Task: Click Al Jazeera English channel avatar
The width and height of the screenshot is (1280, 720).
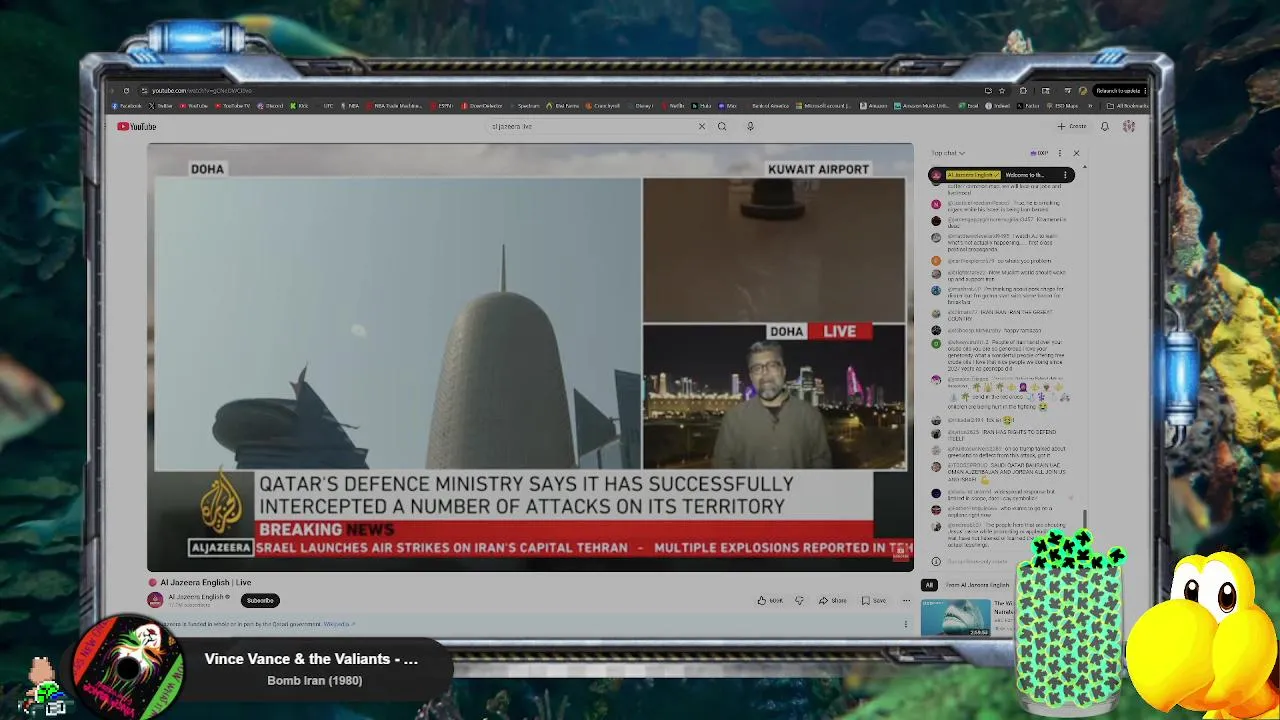Action: (x=155, y=600)
